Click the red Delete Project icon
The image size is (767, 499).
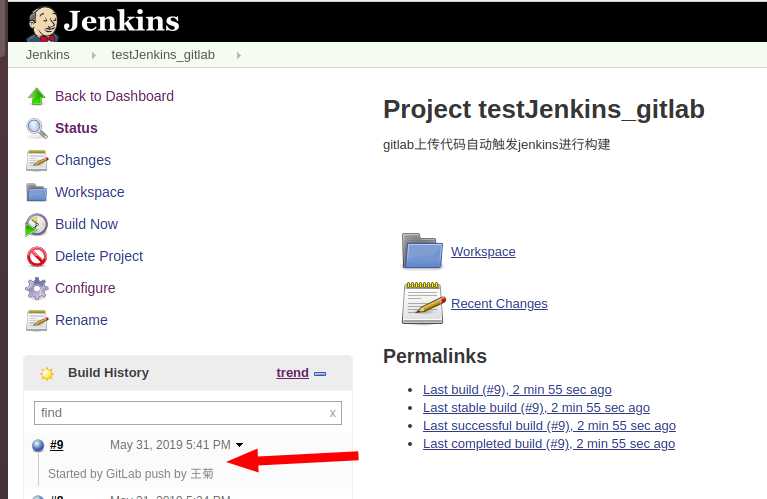point(37,256)
